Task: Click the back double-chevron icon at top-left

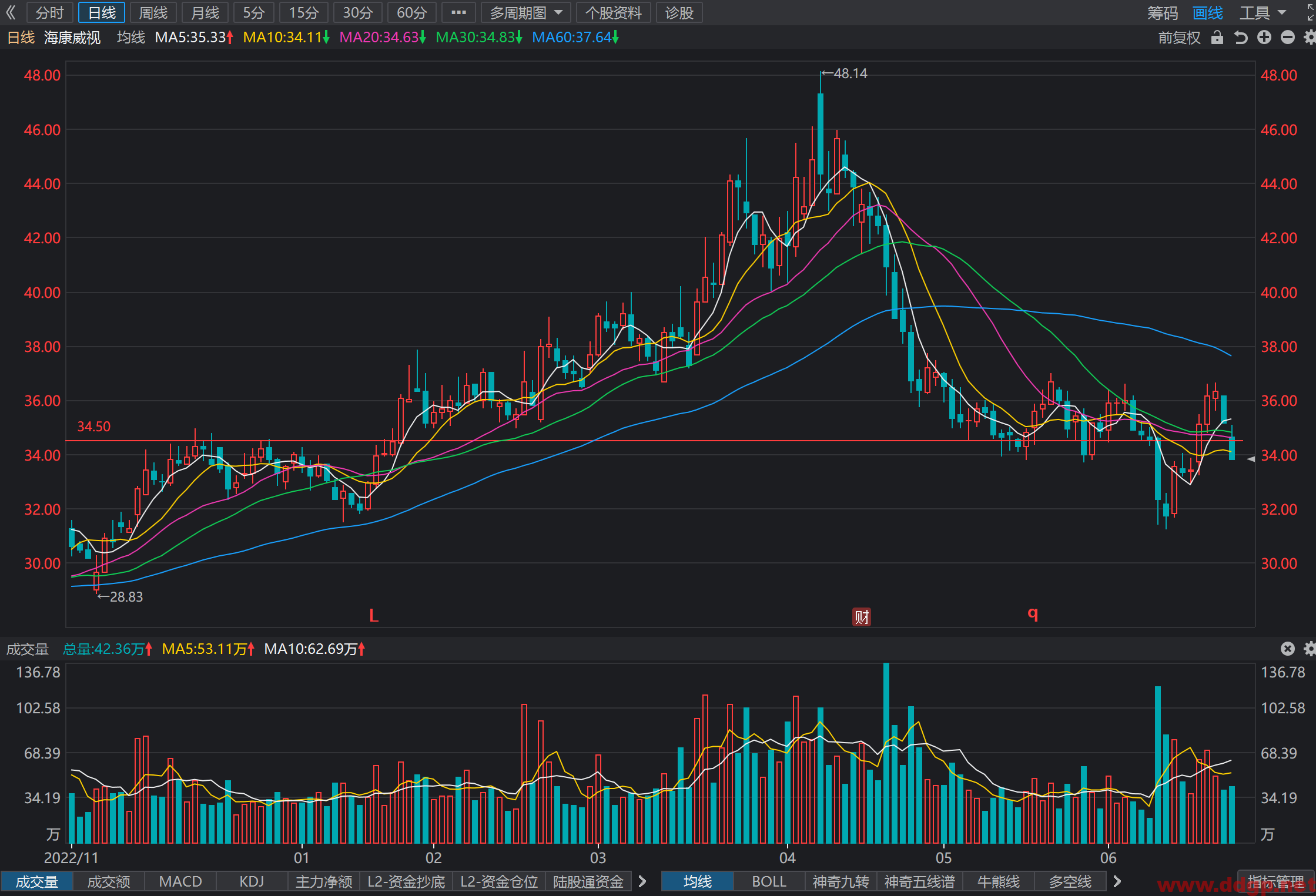Action: coord(11,12)
